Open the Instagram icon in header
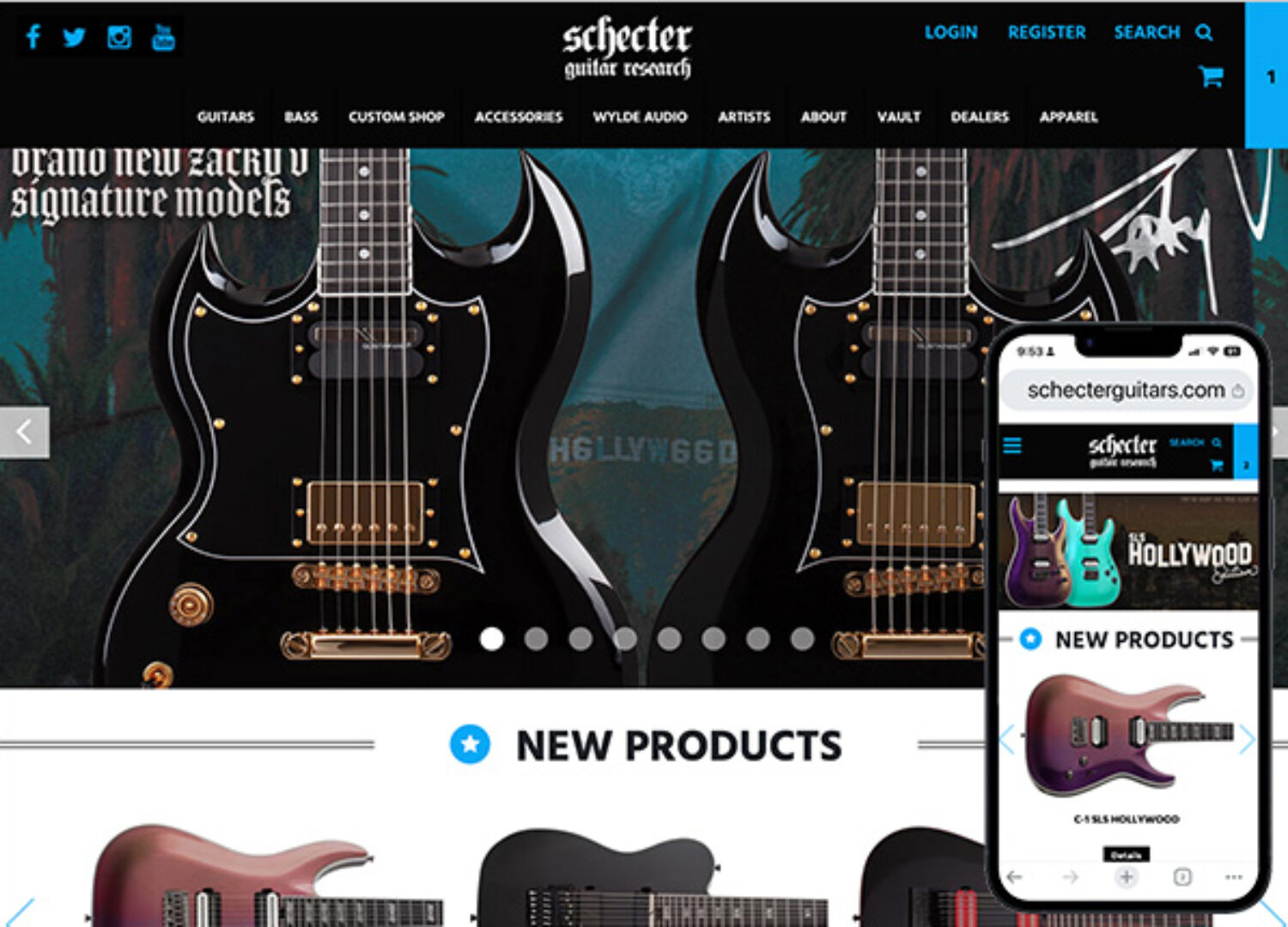Viewport: 1288px width, 927px height. tap(119, 37)
